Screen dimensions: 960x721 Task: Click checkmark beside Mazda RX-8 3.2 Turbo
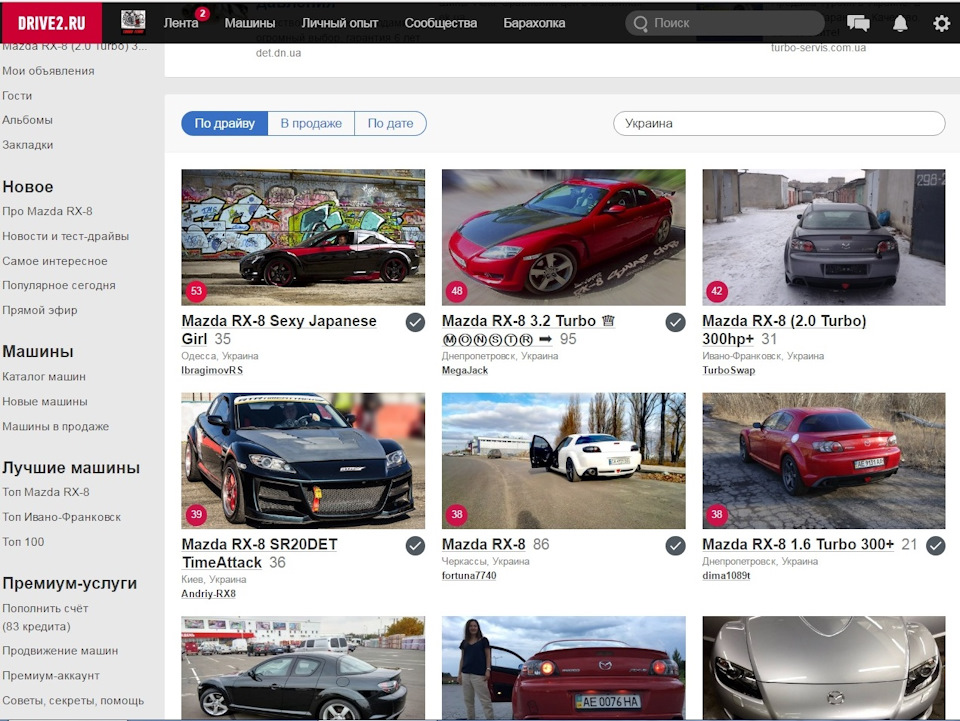point(675,322)
